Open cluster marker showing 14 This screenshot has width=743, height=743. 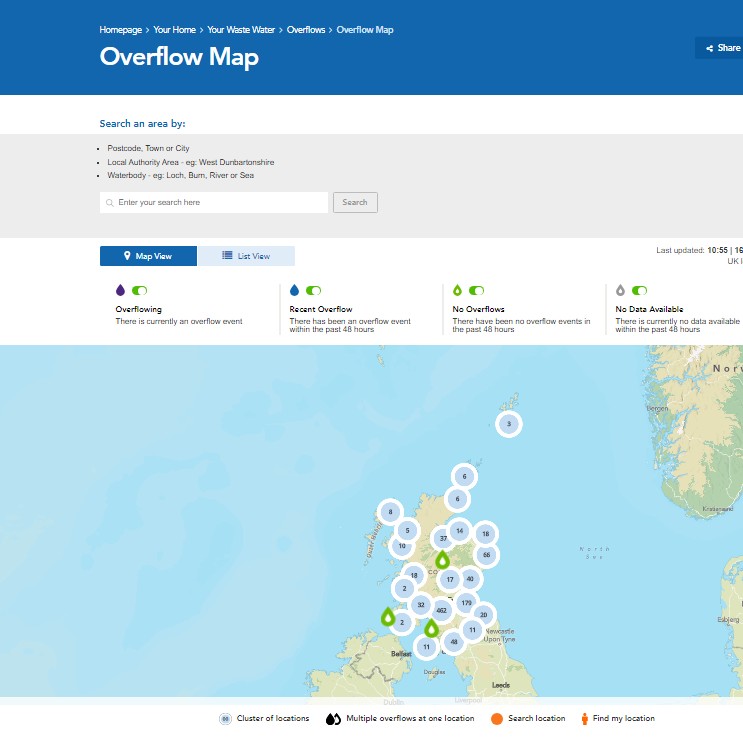pos(459,531)
